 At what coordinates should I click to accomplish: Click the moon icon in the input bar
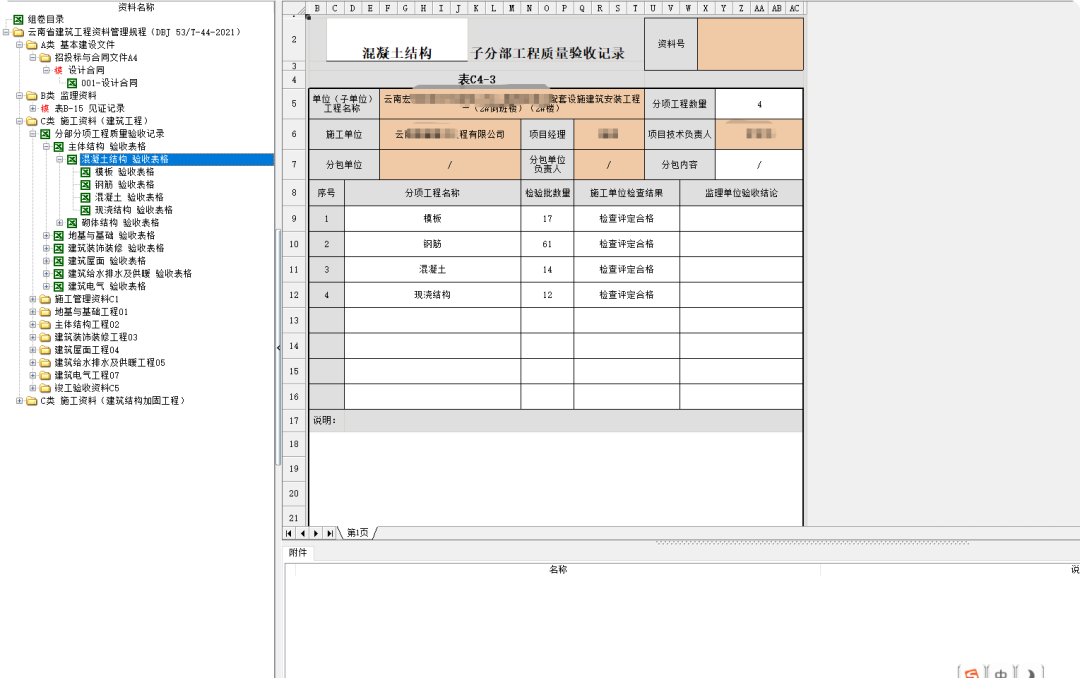pos(1031,673)
